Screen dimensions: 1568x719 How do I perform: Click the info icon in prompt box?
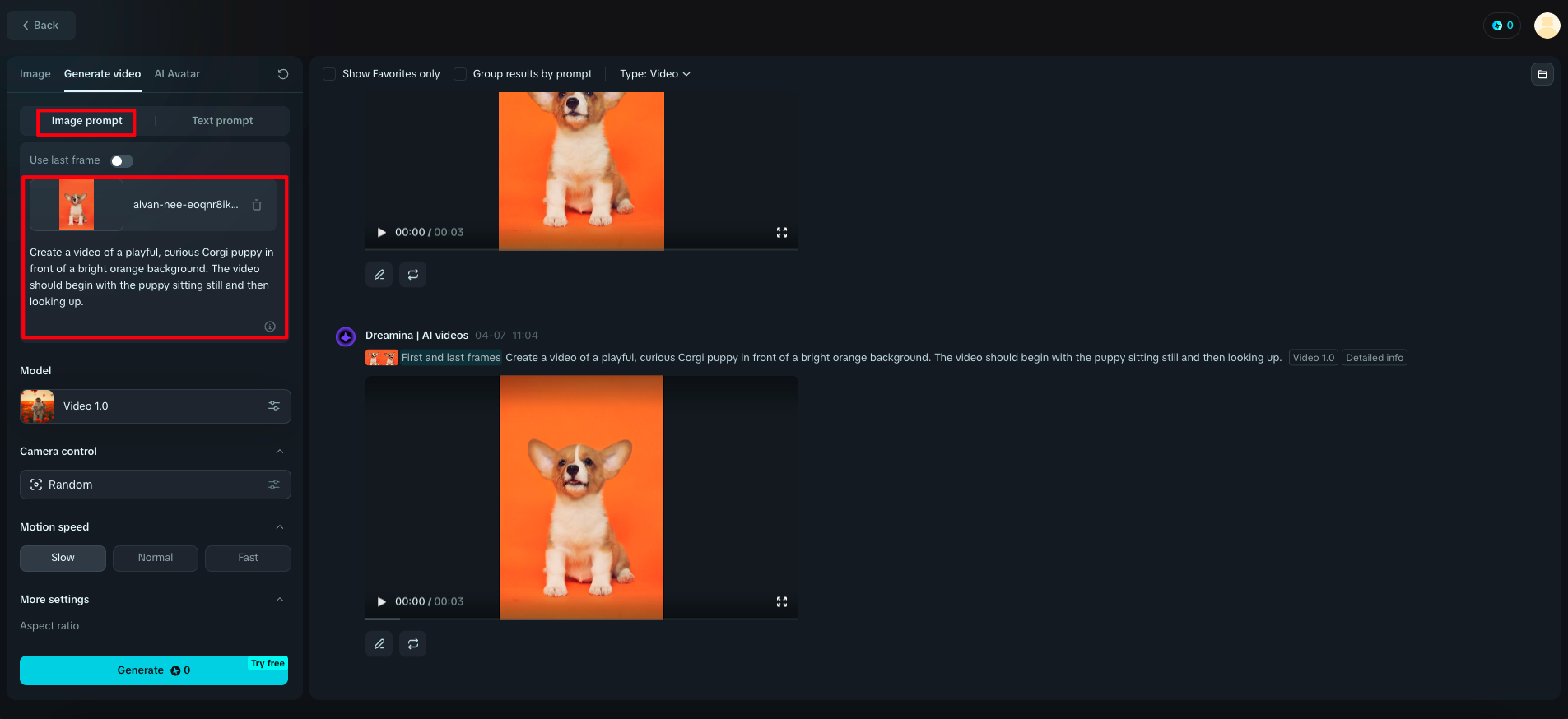coord(270,327)
